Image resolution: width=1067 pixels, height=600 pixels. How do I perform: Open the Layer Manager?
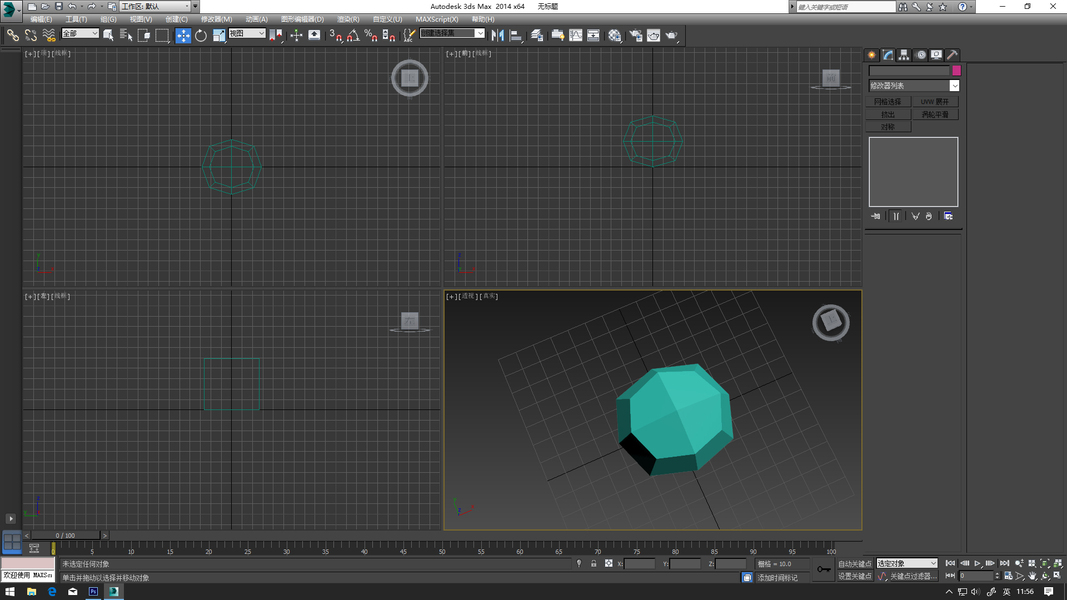point(537,35)
